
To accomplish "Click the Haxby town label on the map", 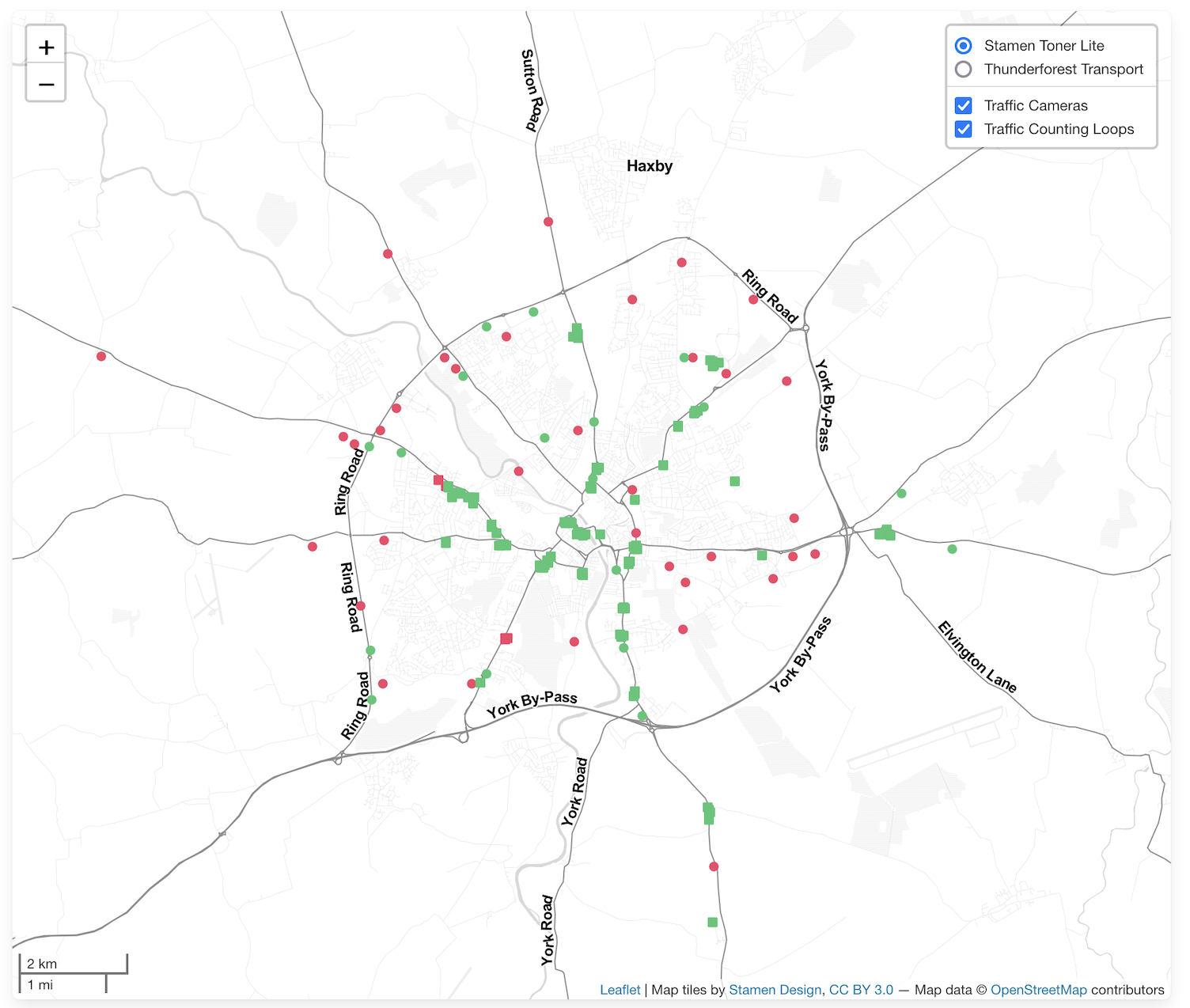I will [649, 166].
